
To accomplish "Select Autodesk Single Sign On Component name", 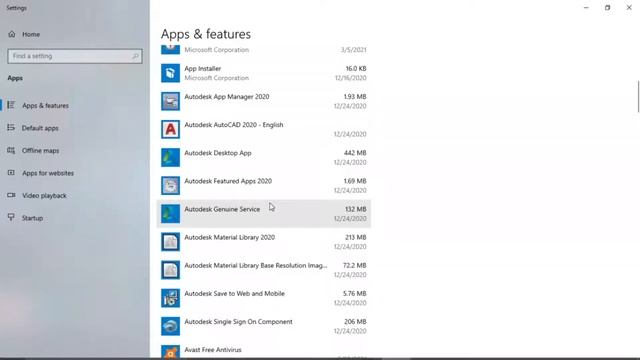I will tap(238, 322).
